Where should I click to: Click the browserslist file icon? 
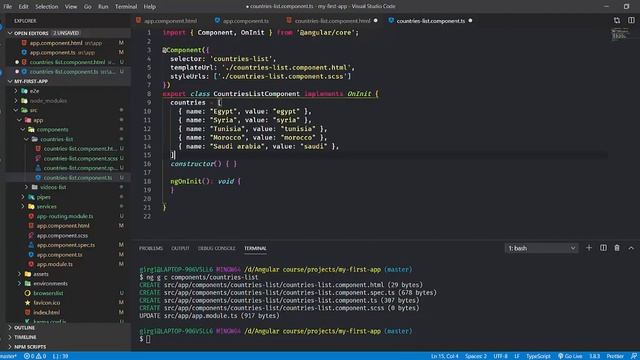(28, 293)
